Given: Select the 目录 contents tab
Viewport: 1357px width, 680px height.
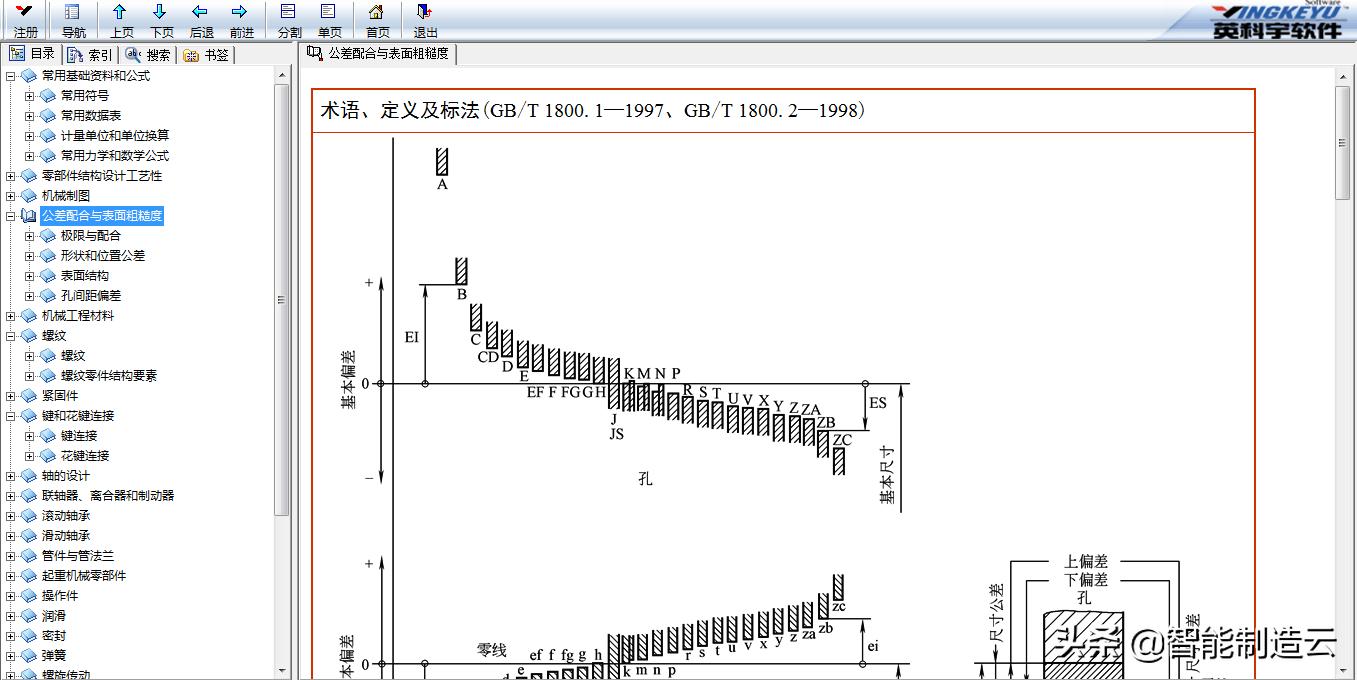Looking at the screenshot, I should (32, 54).
